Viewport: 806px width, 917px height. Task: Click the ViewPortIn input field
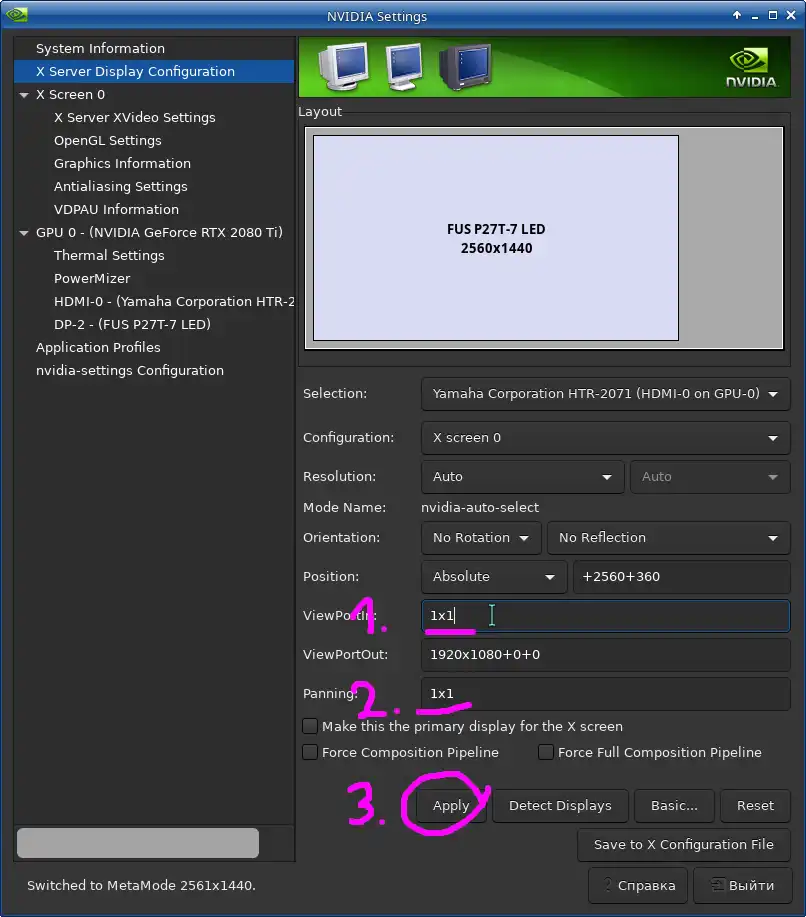605,616
